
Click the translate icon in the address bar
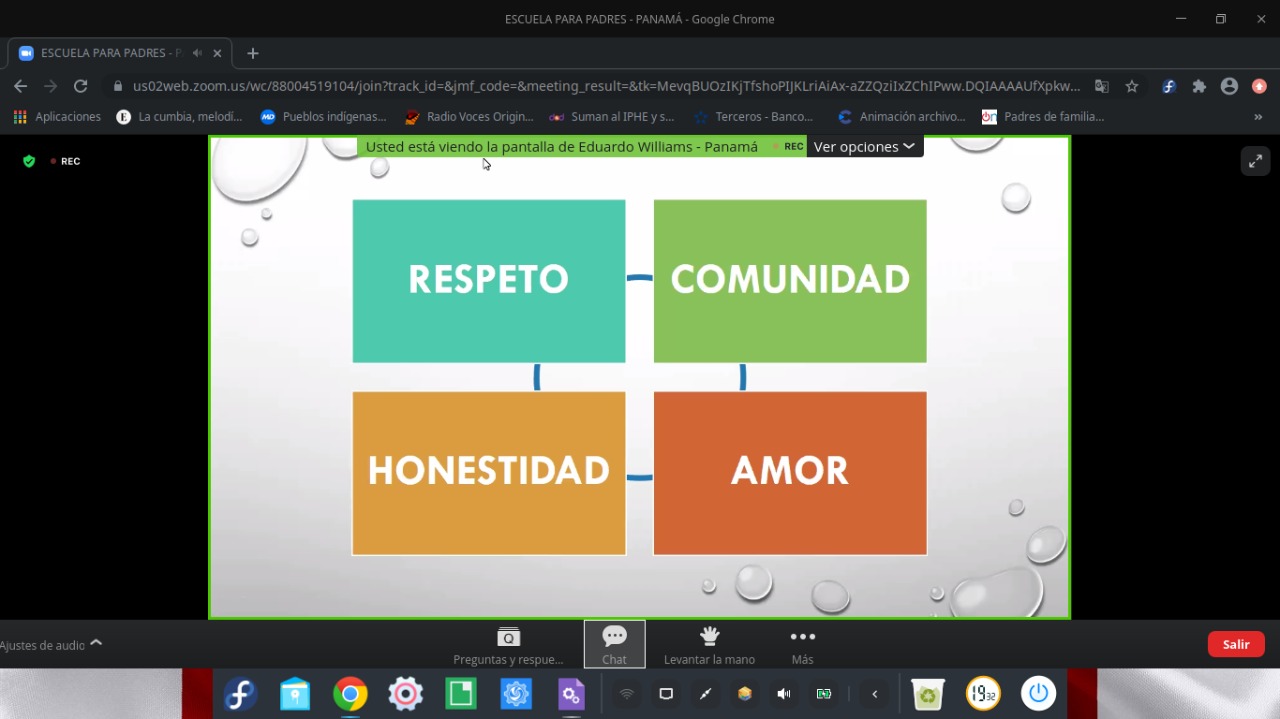point(1101,86)
